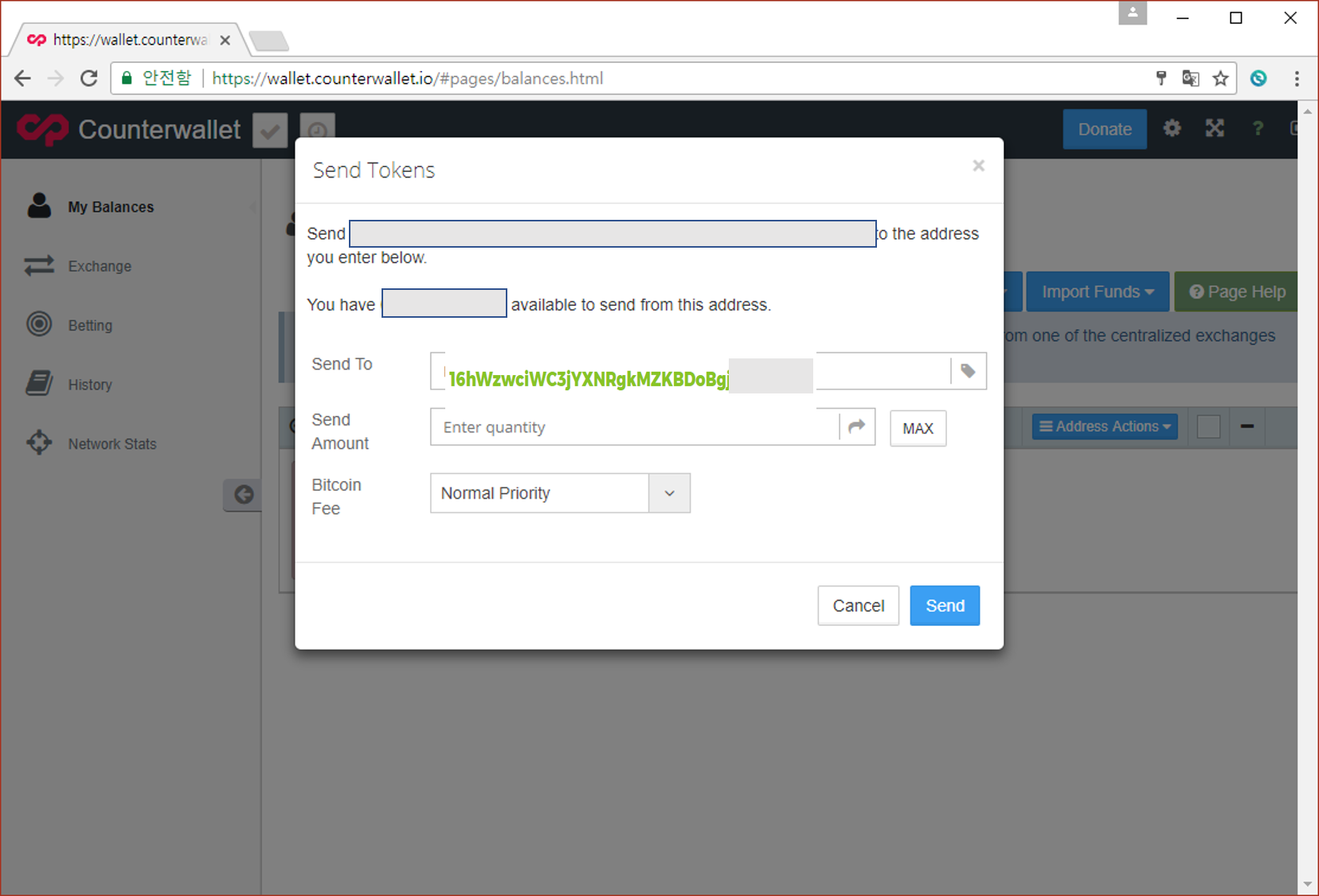Click the translate page icon

point(1191,78)
